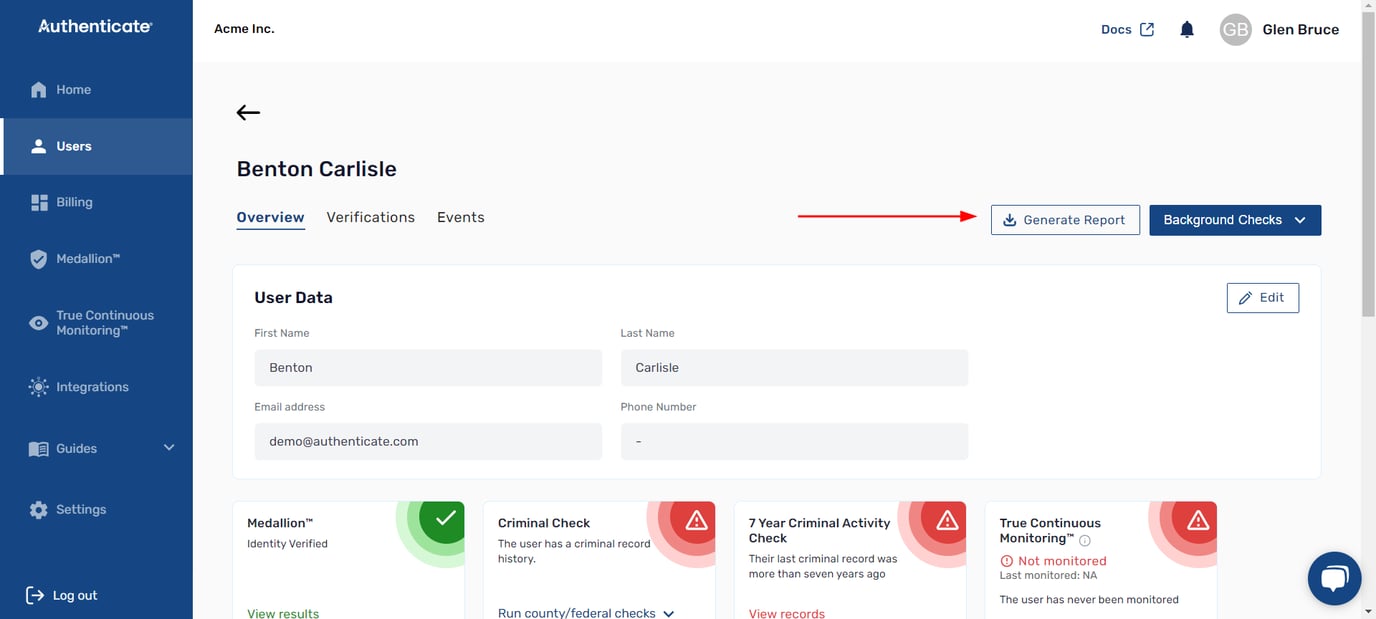Click the Medallion green checkmark icon

point(445,518)
